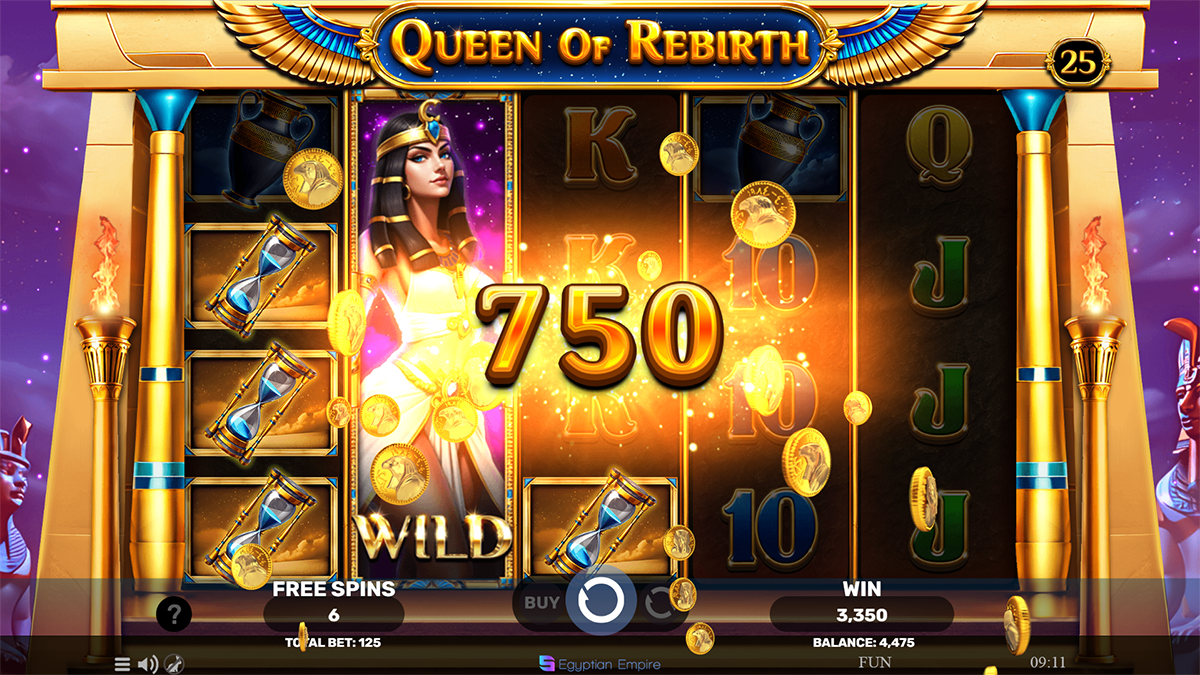Click the central spin button
The height and width of the screenshot is (675, 1200).
(601, 601)
